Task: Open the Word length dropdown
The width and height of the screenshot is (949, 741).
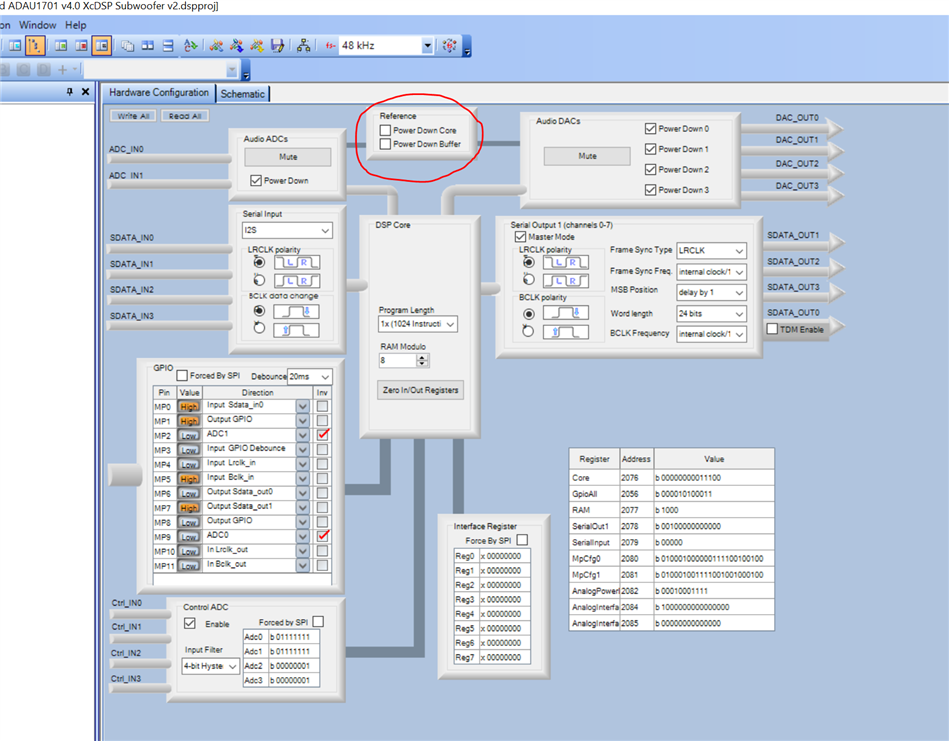Action: tap(739, 314)
